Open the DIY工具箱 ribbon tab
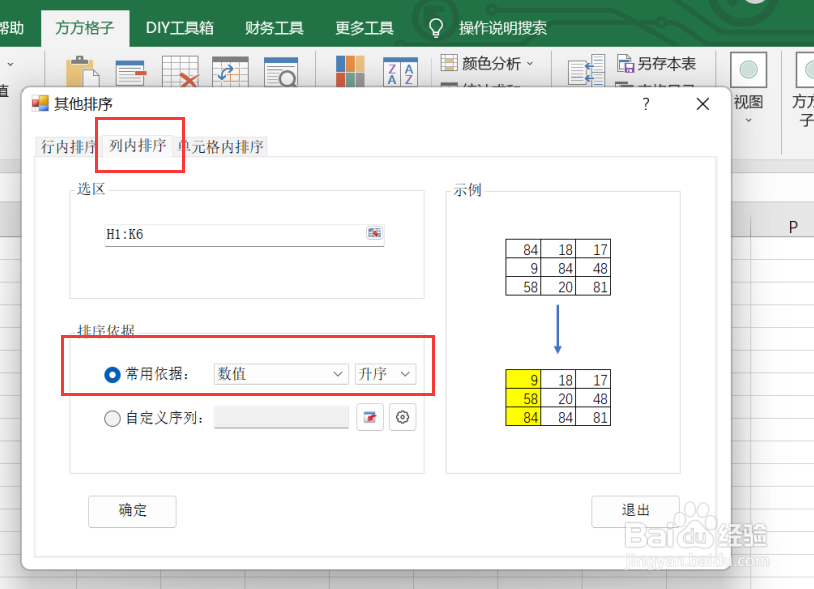This screenshot has width=814, height=589. click(179, 28)
